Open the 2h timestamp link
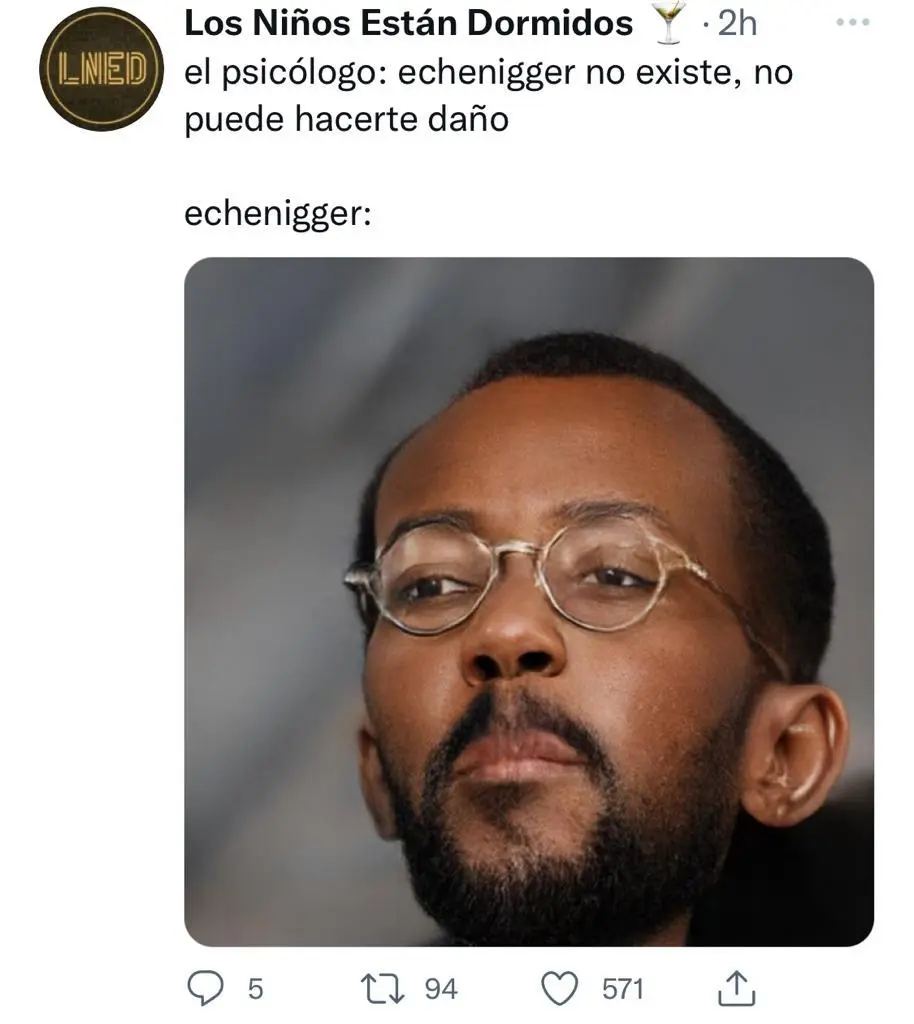Viewport: 914px width, 1024px height. (x=737, y=24)
